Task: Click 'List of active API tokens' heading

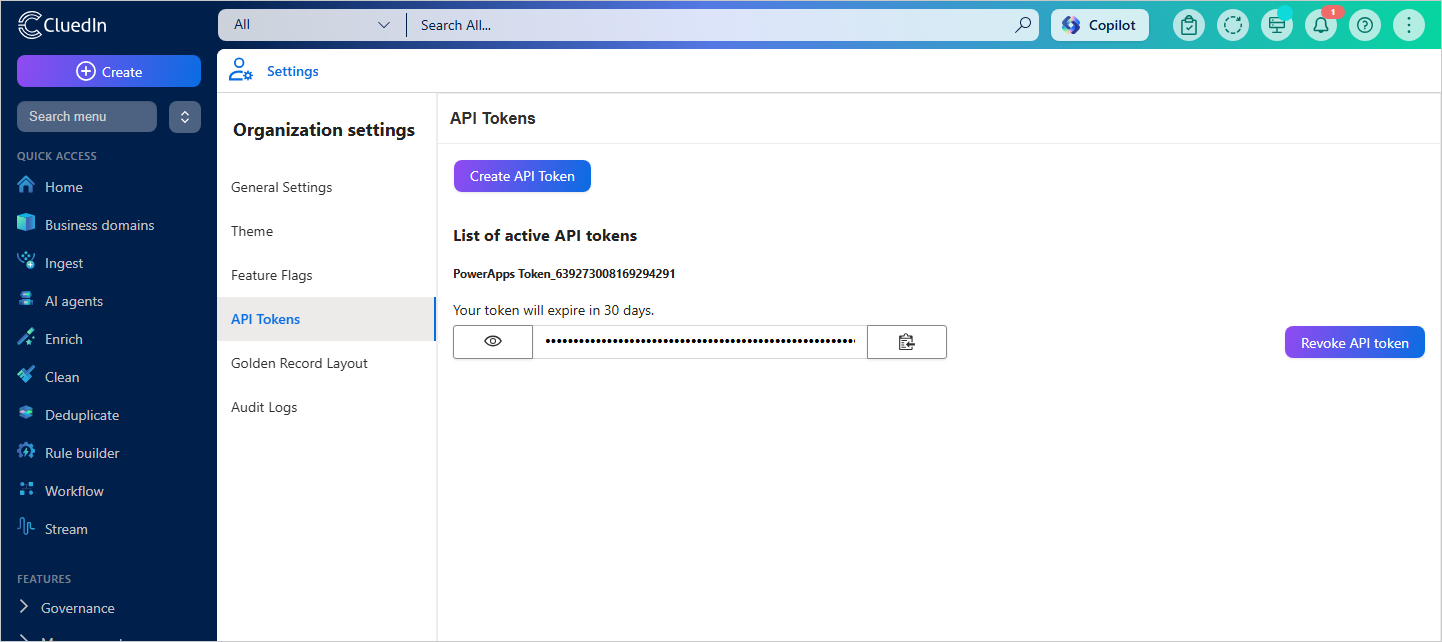Action: pyautogui.click(x=545, y=236)
